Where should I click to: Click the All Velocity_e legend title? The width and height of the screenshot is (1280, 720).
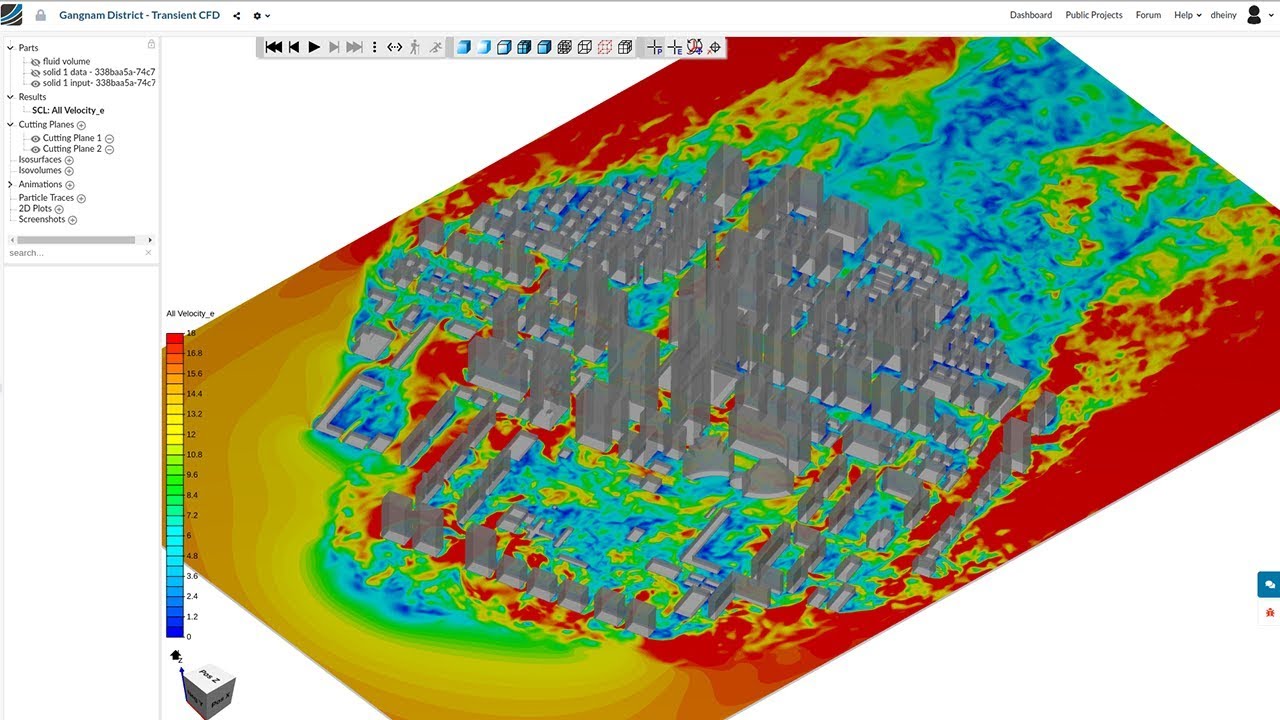point(190,314)
